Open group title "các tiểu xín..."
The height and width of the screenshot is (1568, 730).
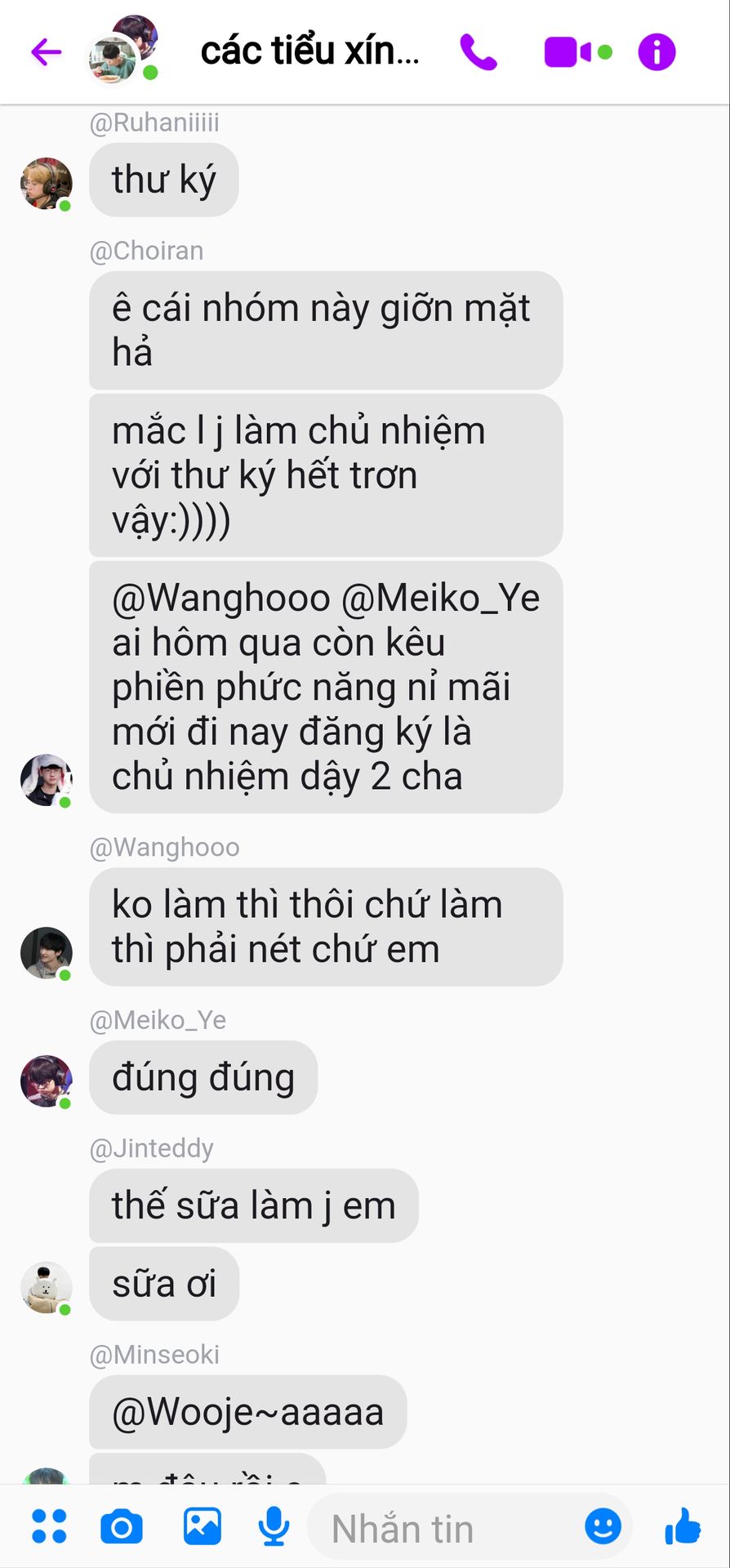tap(310, 51)
